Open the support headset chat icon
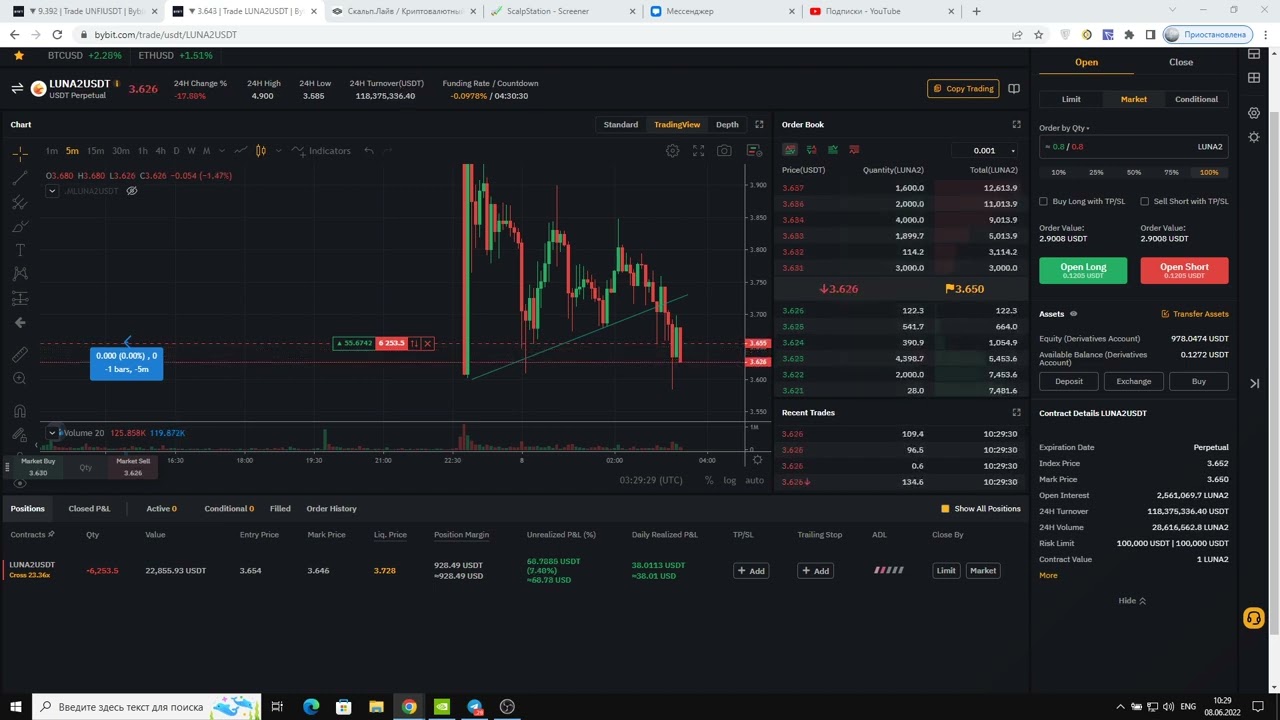 coord(1253,619)
